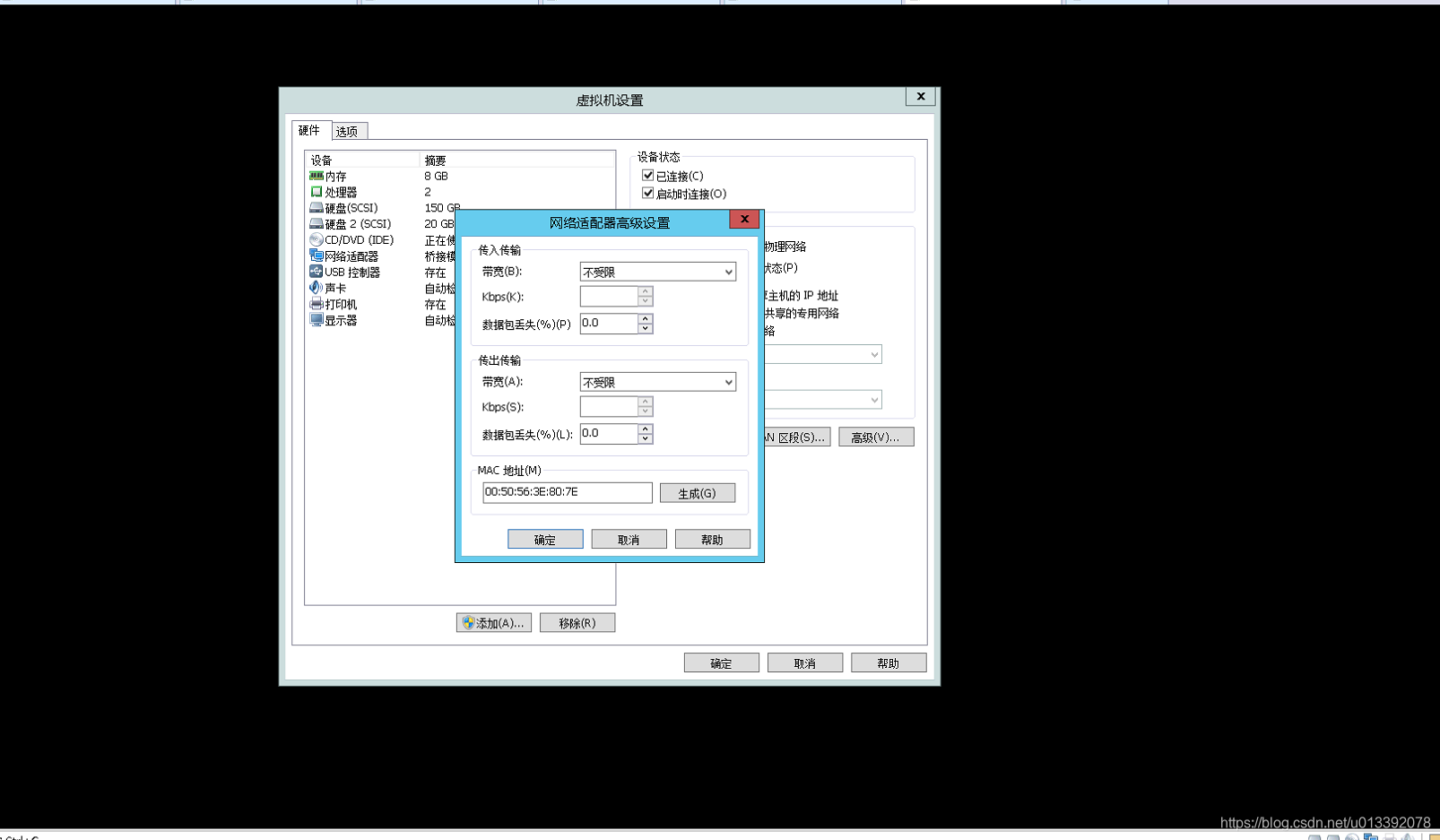Select the 硬盘 2 (SCSI) disk icon
The width and height of the screenshot is (1440, 840).
point(316,224)
